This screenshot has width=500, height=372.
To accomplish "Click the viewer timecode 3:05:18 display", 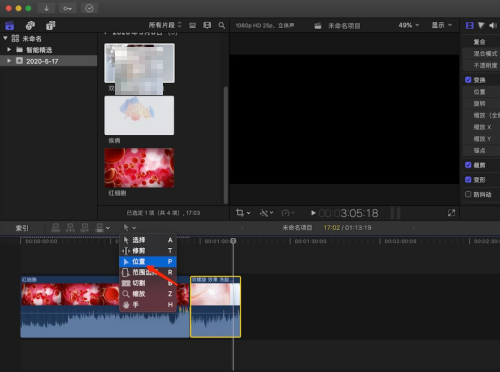I will pyautogui.click(x=348, y=213).
